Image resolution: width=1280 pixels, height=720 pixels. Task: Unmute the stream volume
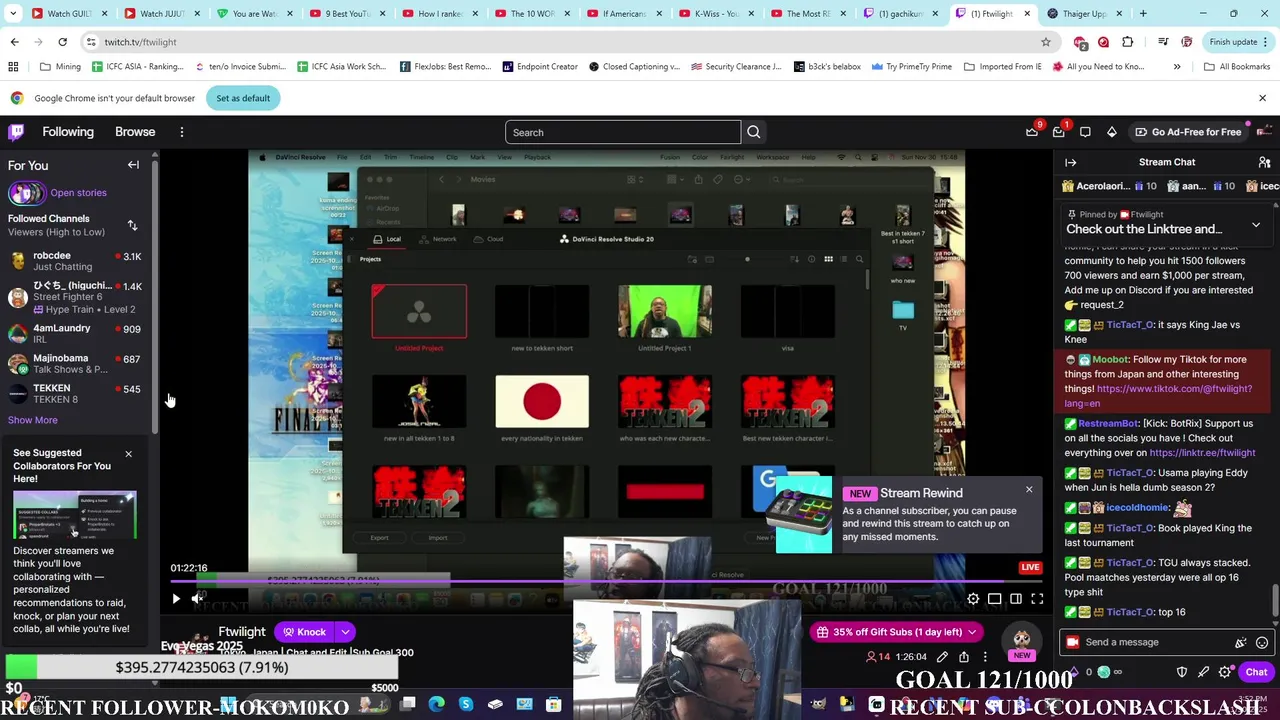point(197,599)
